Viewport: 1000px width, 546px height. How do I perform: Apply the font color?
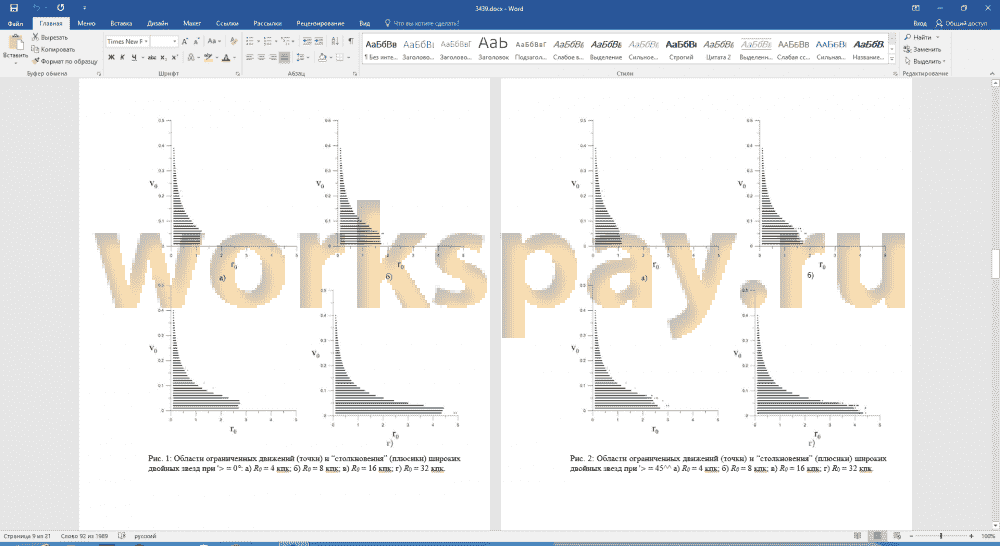click(226, 57)
